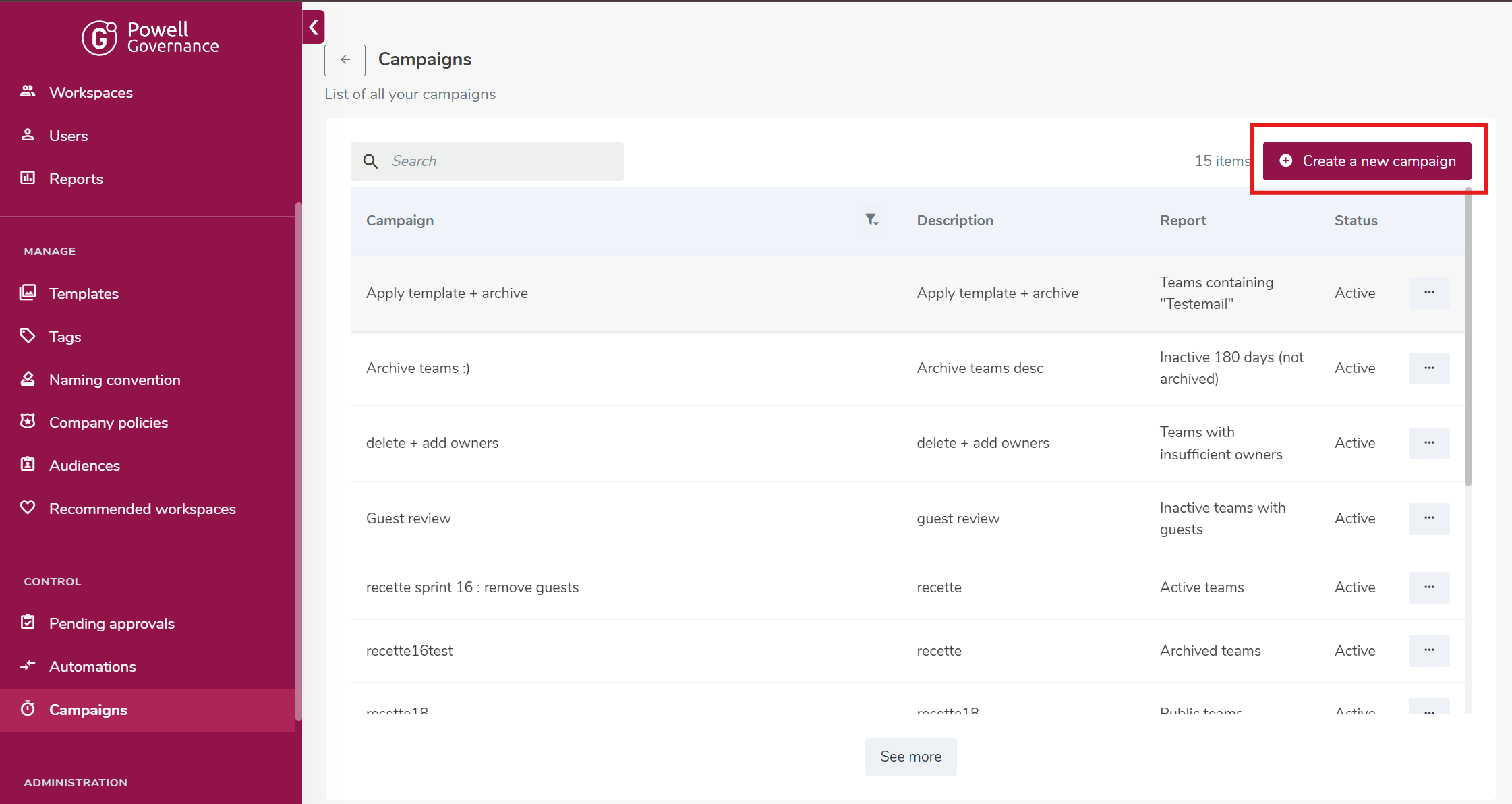Open actions for Guest review
Screen dimensions: 1512x804
click(x=1429, y=518)
